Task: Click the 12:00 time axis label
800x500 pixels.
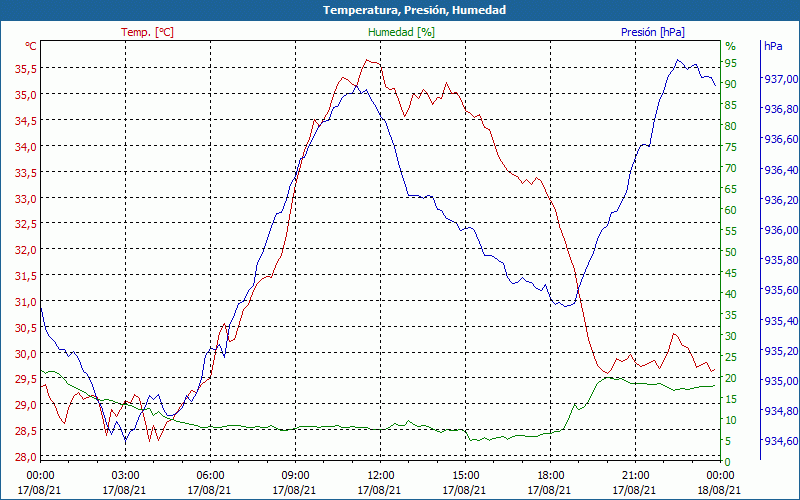Action: [x=380, y=476]
